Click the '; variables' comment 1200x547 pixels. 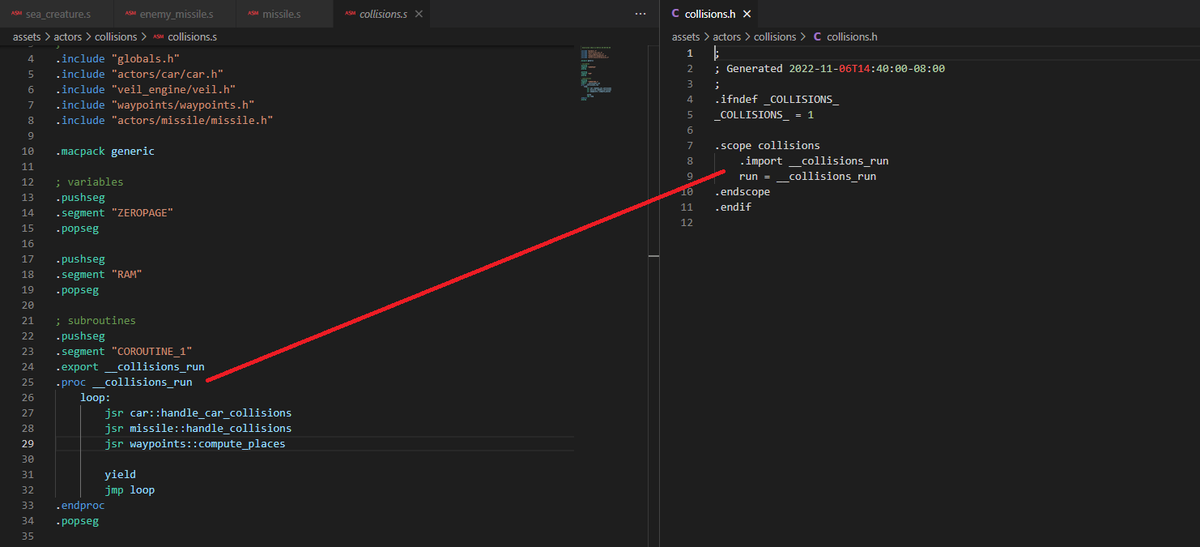pos(90,182)
